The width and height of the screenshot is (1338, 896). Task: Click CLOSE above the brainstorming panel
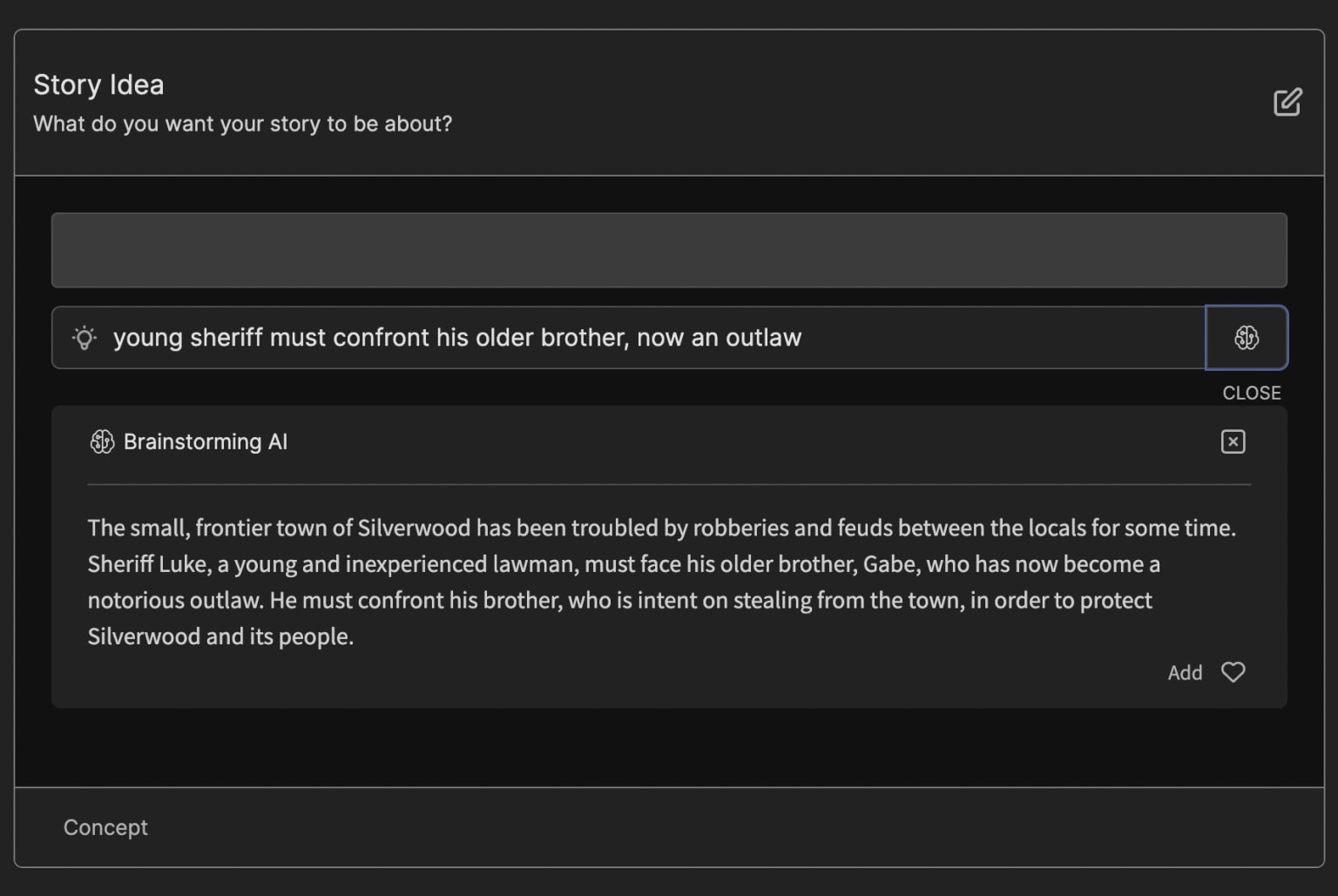pyautogui.click(x=1252, y=393)
